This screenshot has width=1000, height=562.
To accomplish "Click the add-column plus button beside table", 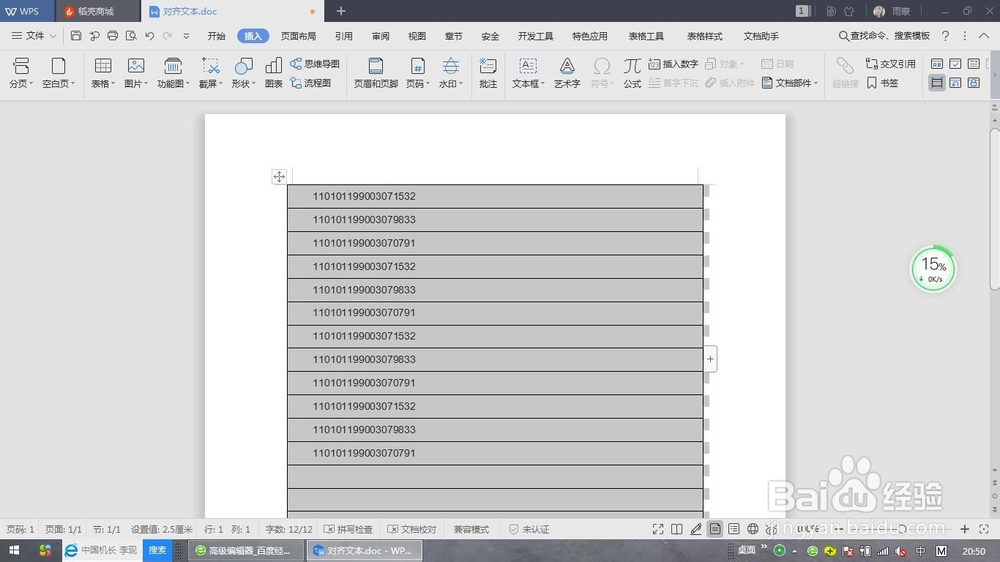I will pos(710,359).
